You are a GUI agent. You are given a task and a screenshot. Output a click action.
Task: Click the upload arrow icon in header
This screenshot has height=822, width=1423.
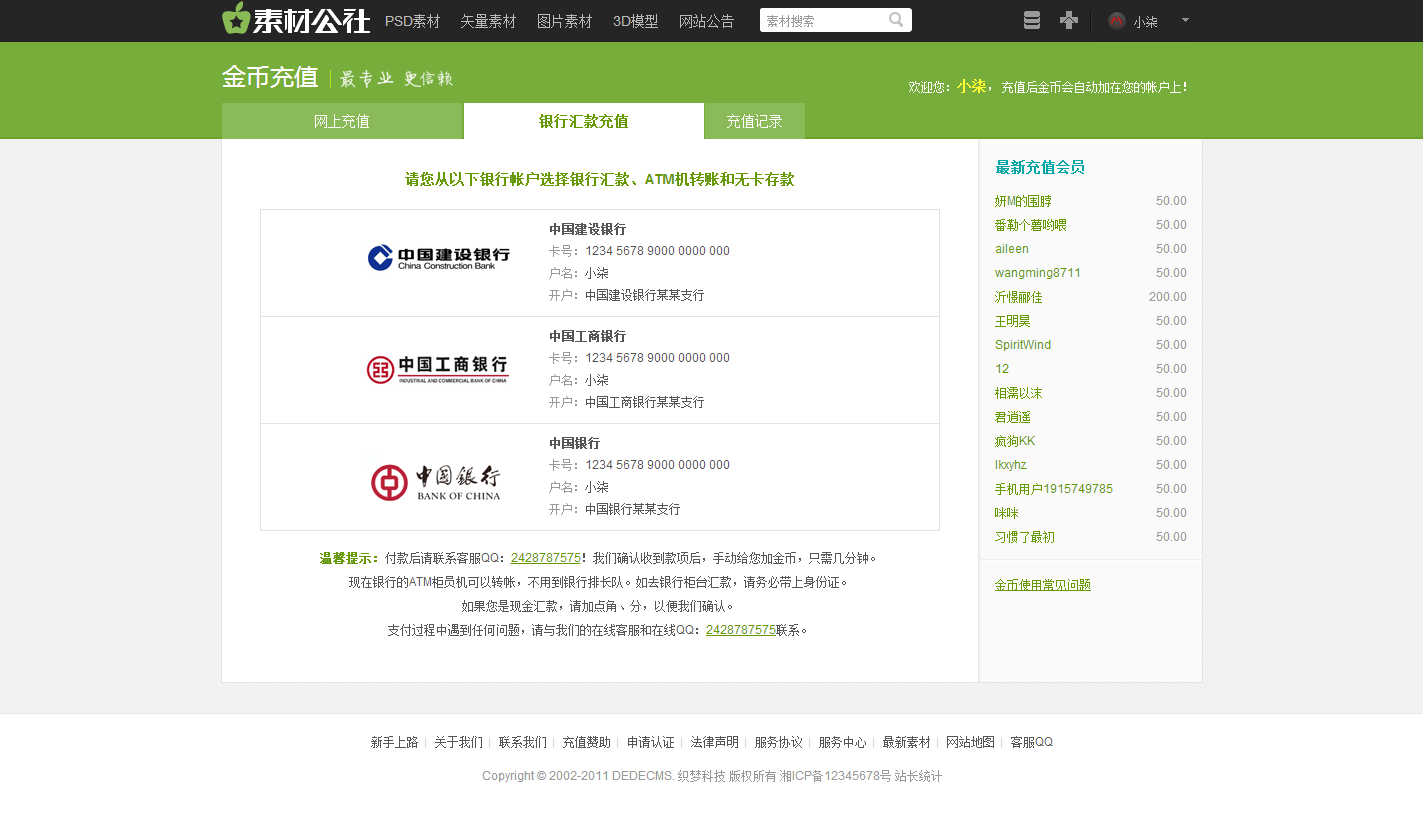click(x=1069, y=21)
